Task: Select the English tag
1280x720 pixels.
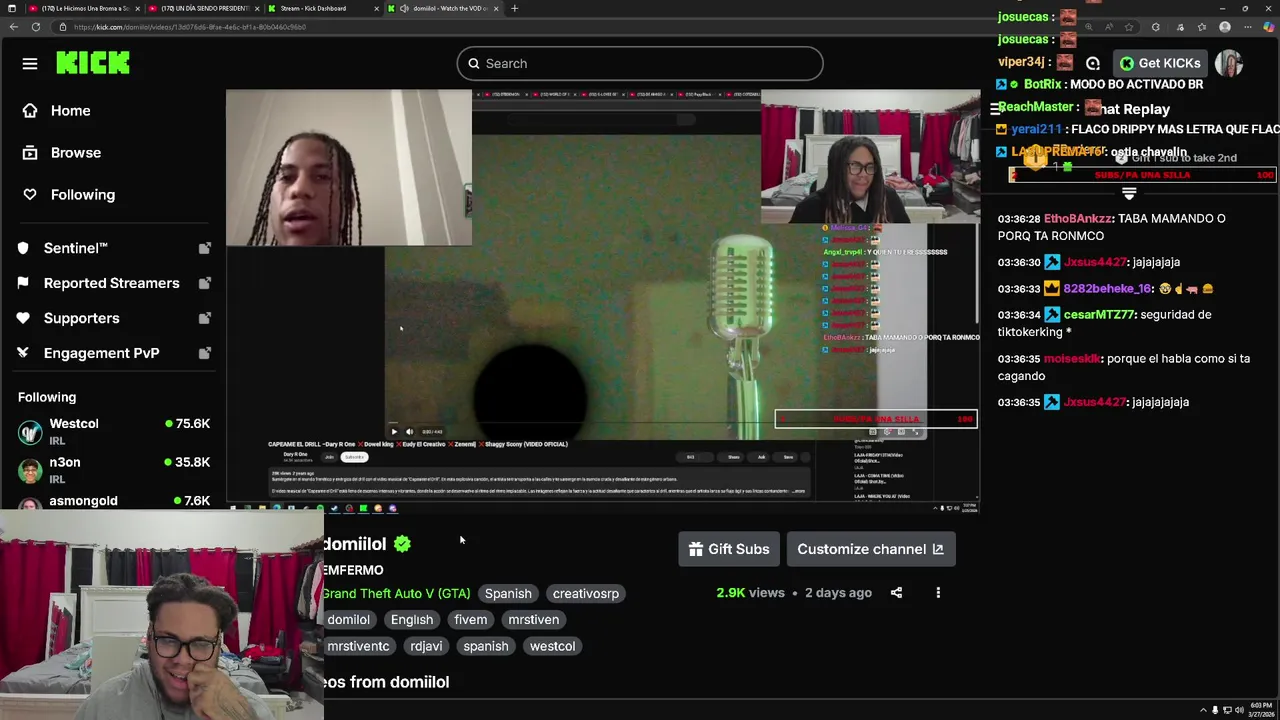Action: pos(412,620)
